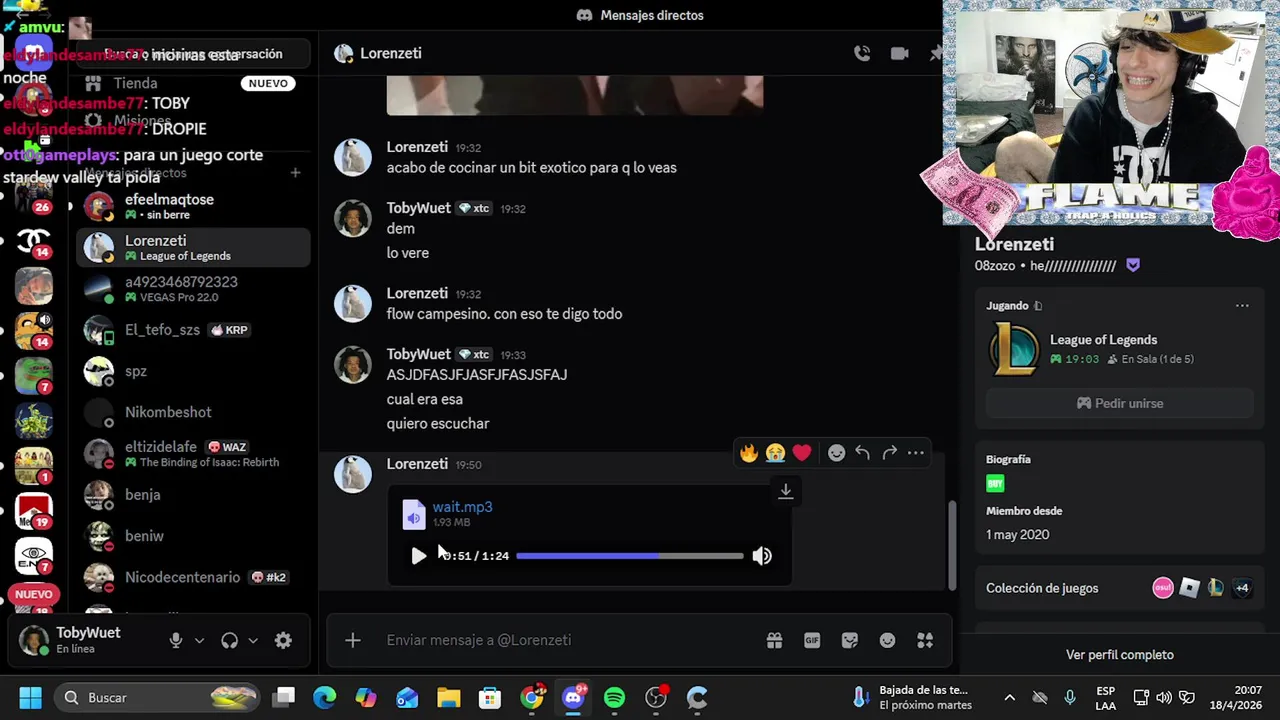Open the attachment plus button
Screen dimensions: 1280x720
click(x=353, y=640)
